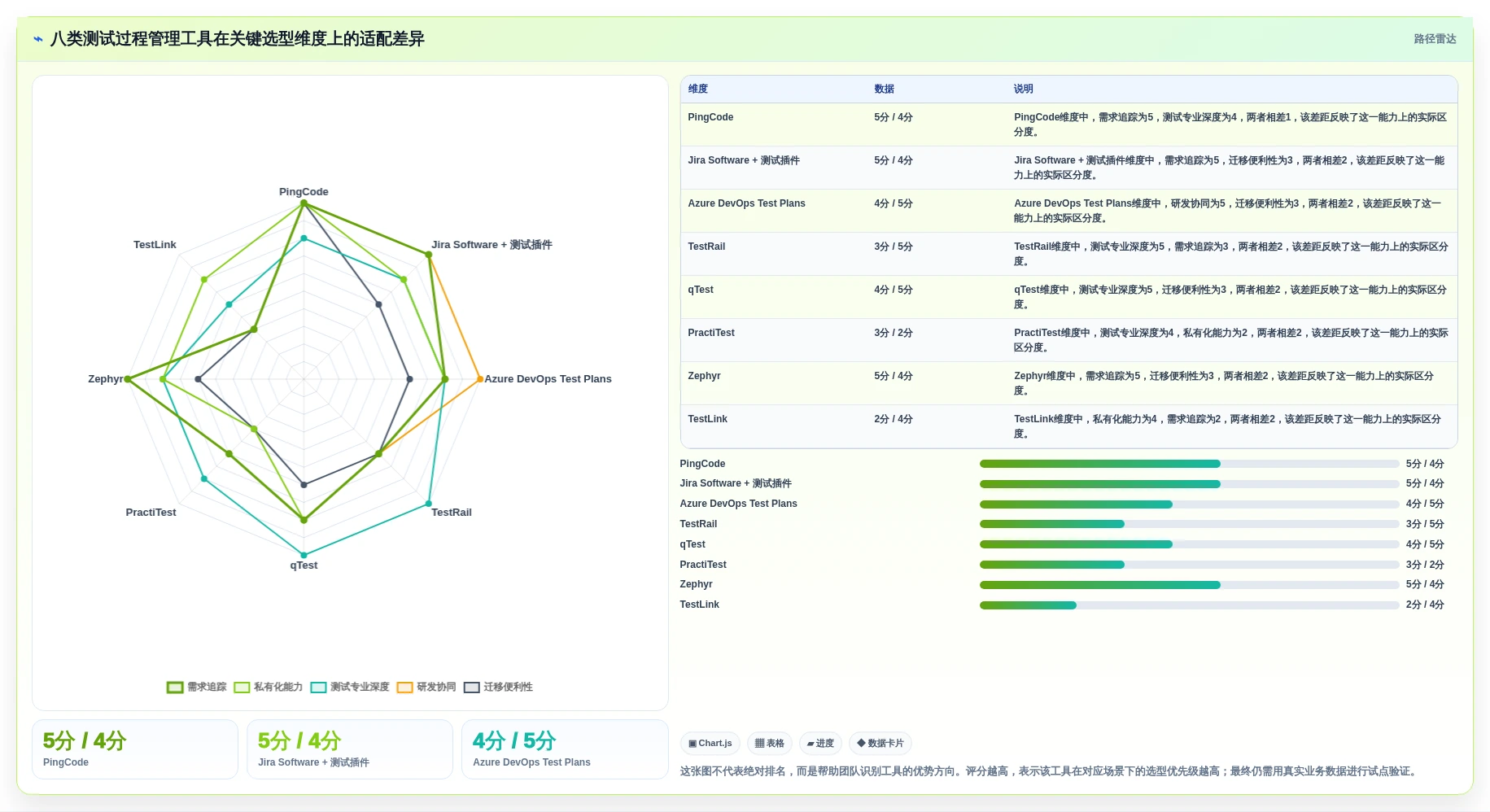Click the Zephyr label in progress list
Screen dimensions: 1490x812
coord(696,585)
